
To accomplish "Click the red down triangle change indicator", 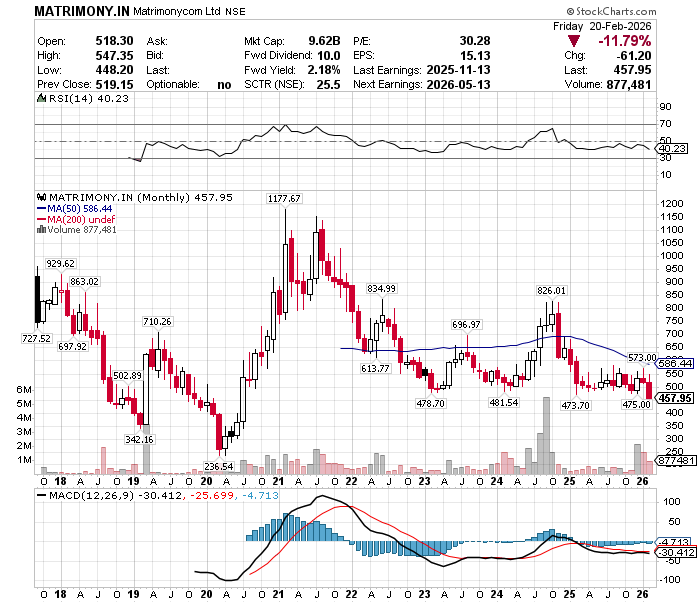I will pos(574,42).
